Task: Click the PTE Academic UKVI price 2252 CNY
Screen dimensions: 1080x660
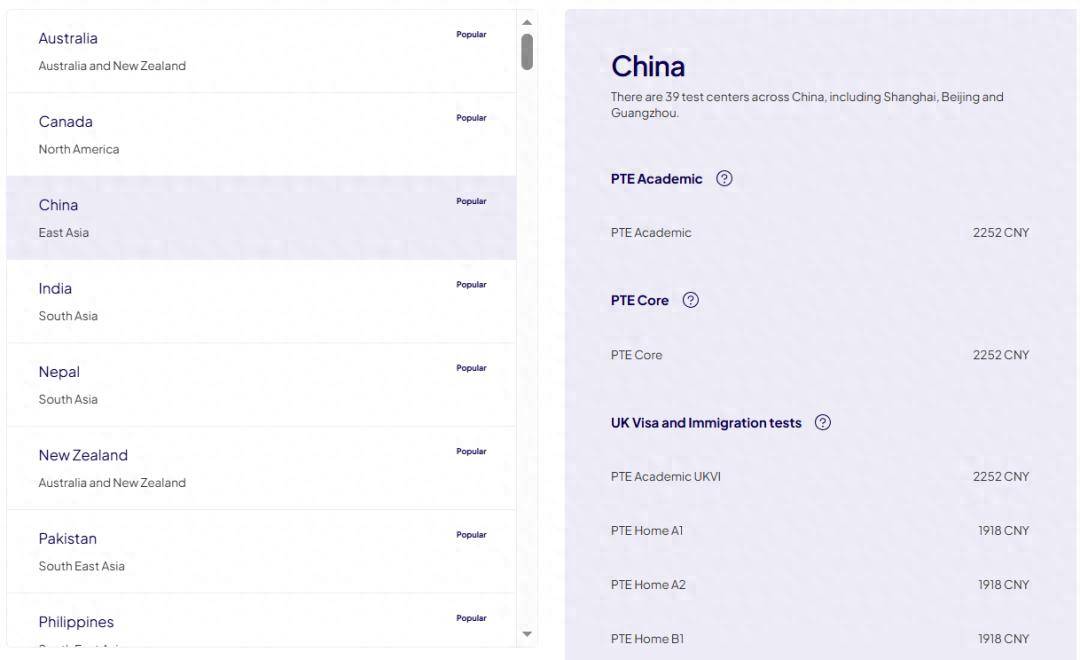Action: coord(1001,477)
